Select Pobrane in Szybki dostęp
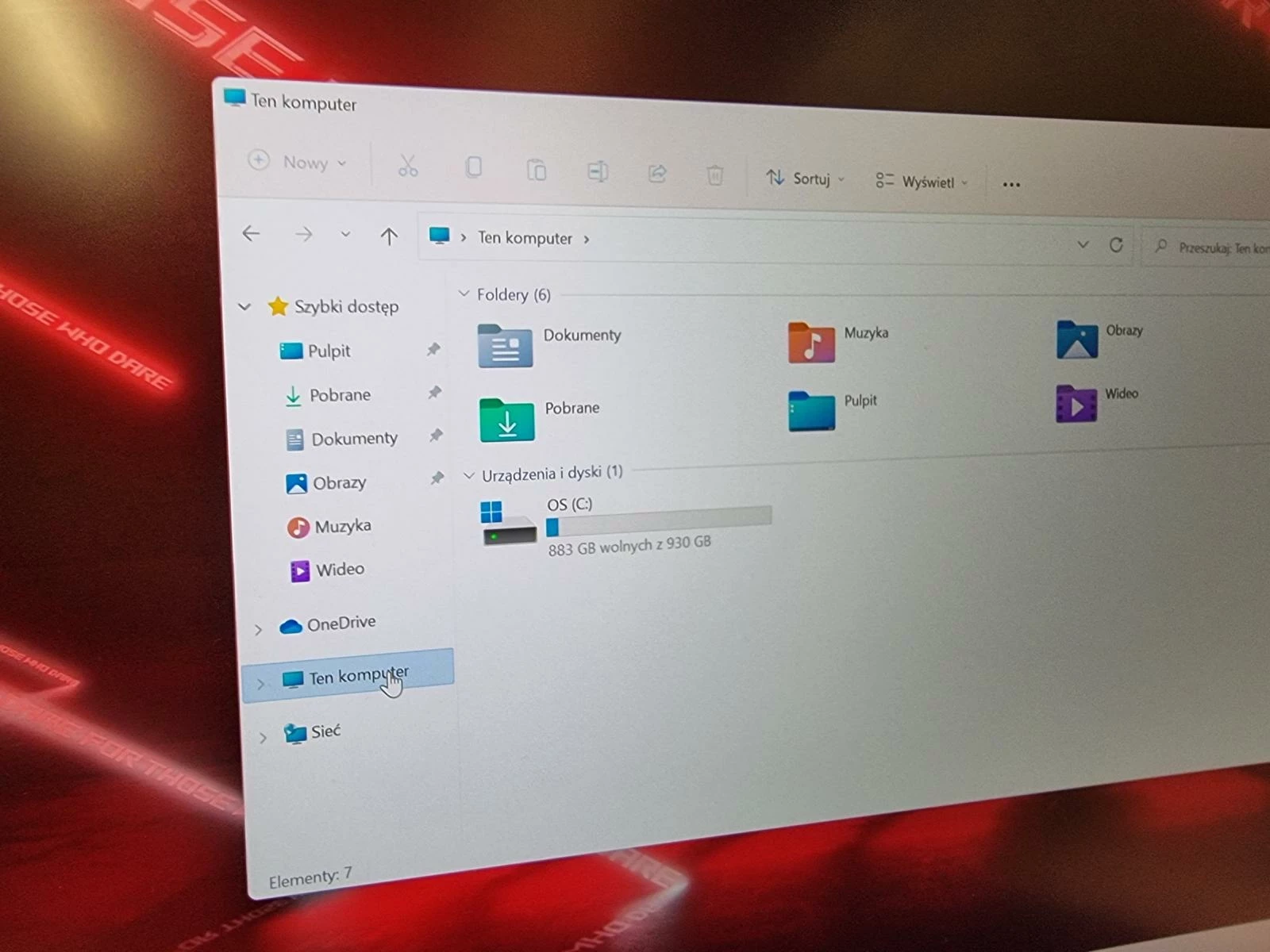Image resolution: width=1270 pixels, height=952 pixels. tap(339, 395)
